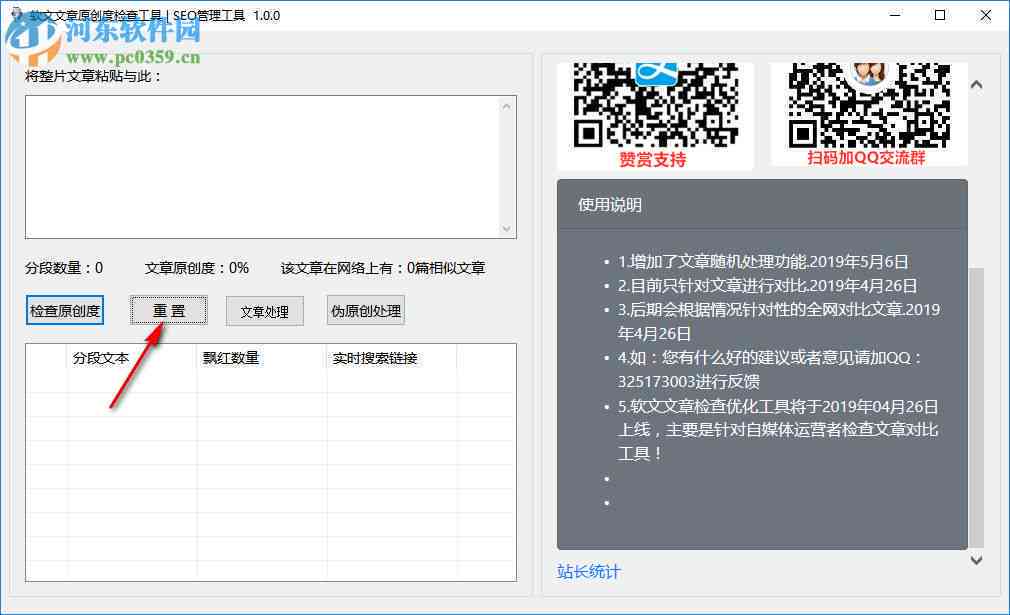Image resolution: width=1010 pixels, height=615 pixels.
Task: Click the right panel scroll up arrow
Action: click(x=977, y=84)
